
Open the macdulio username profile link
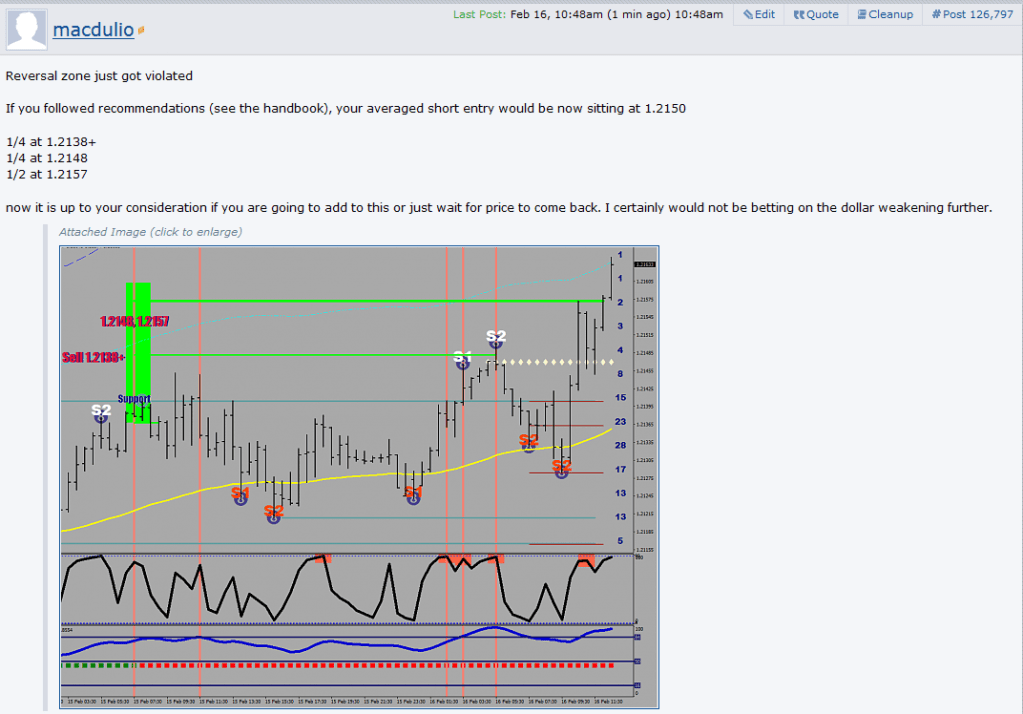pyautogui.click(x=93, y=30)
